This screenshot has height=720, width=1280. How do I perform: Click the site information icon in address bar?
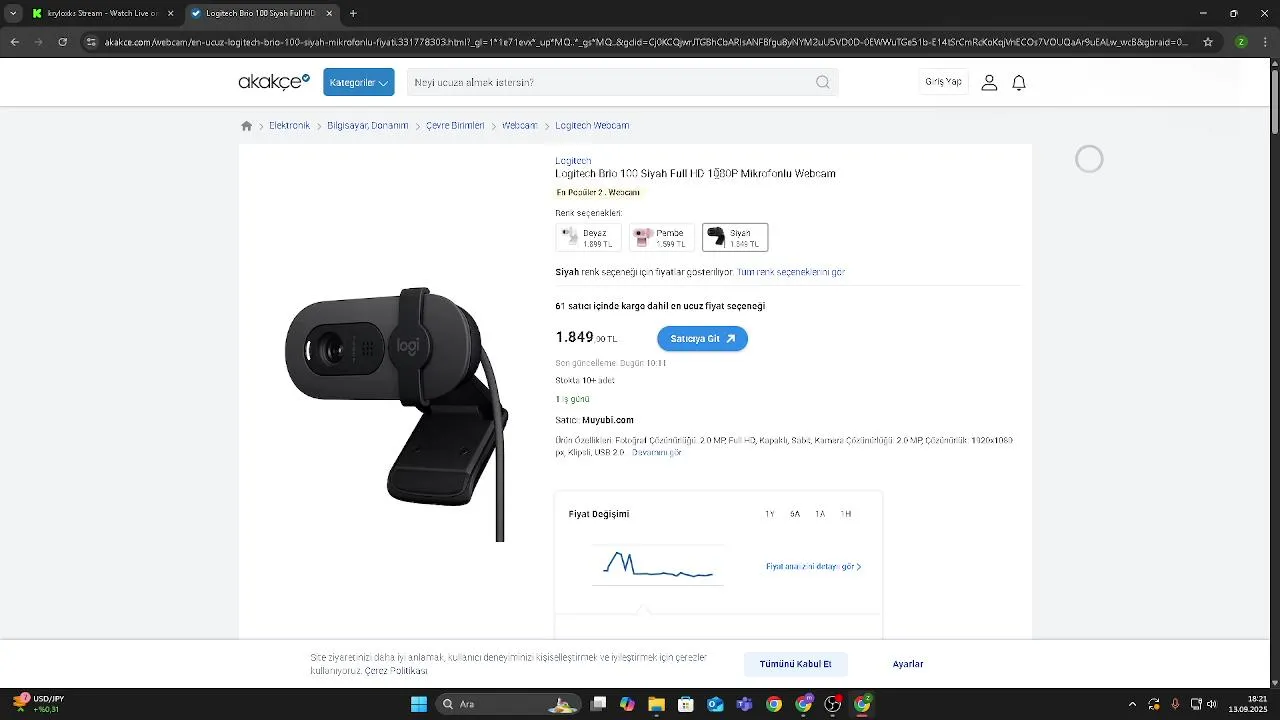[x=91, y=42]
